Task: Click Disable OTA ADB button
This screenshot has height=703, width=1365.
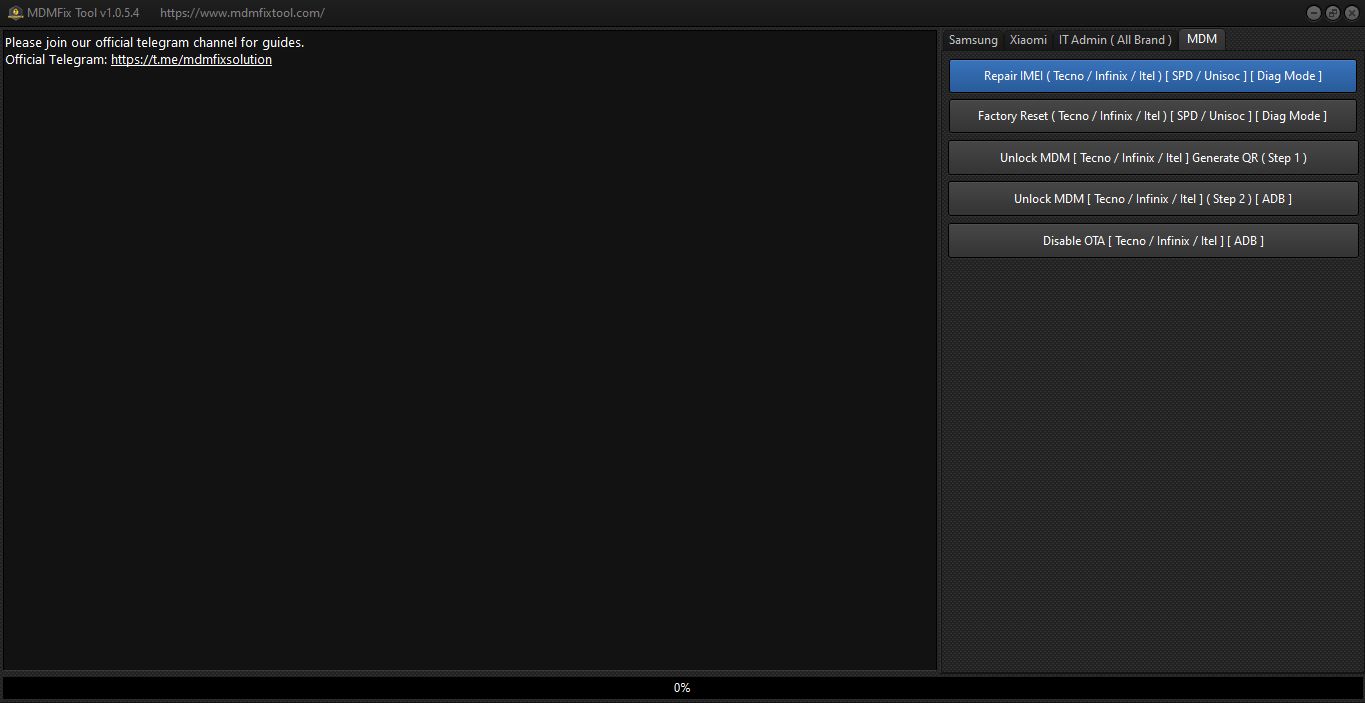Action: [1152, 241]
